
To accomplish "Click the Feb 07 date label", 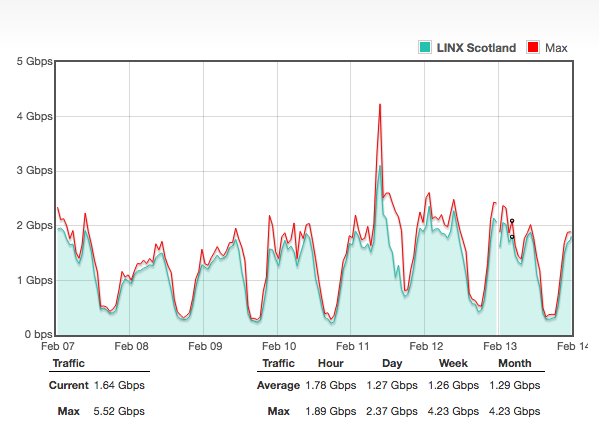I will click(x=58, y=346).
